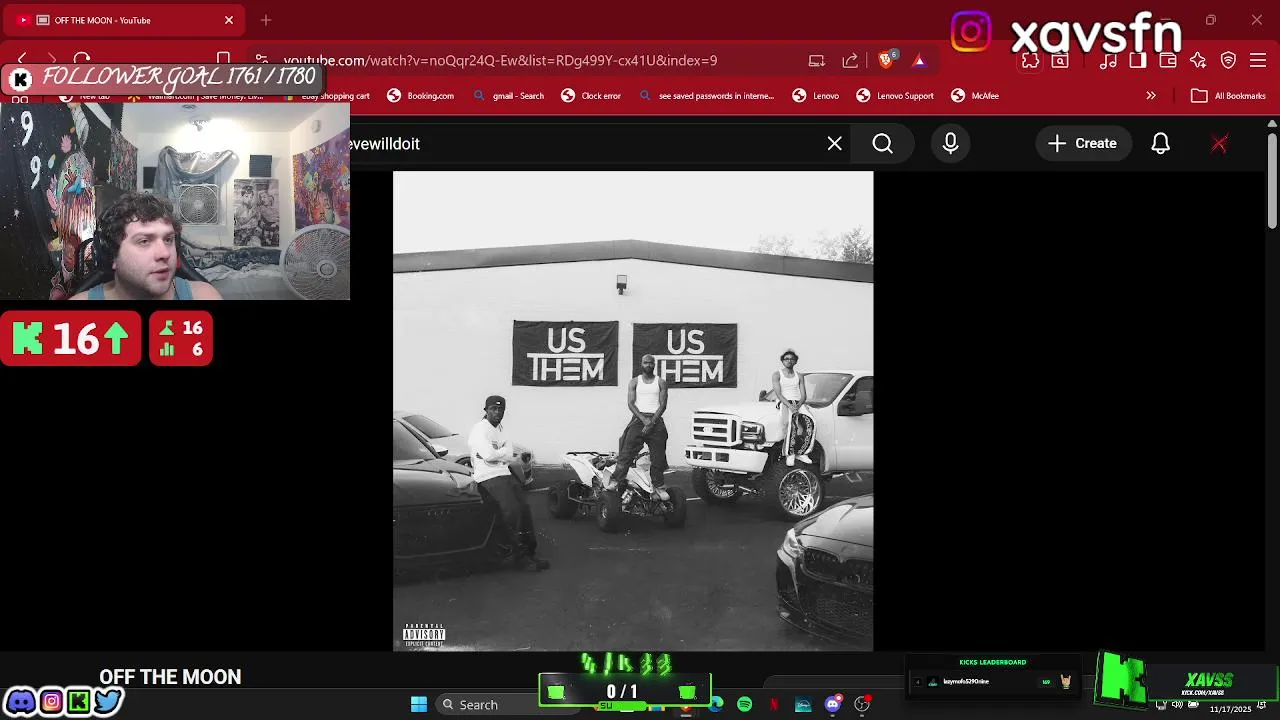Image resolution: width=1280 pixels, height=720 pixels.
Task: Open the music note media control icon
Action: click(1108, 61)
